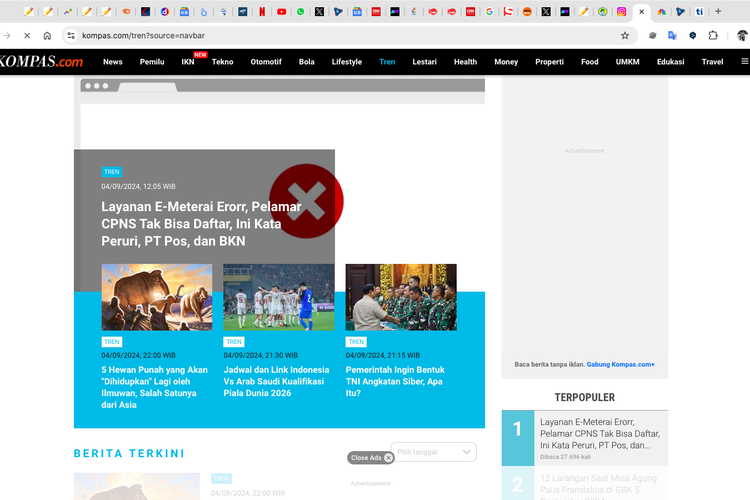Open a new tab with plus icon
The width and height of the screenshot is (750, 500).
point(718,12)
